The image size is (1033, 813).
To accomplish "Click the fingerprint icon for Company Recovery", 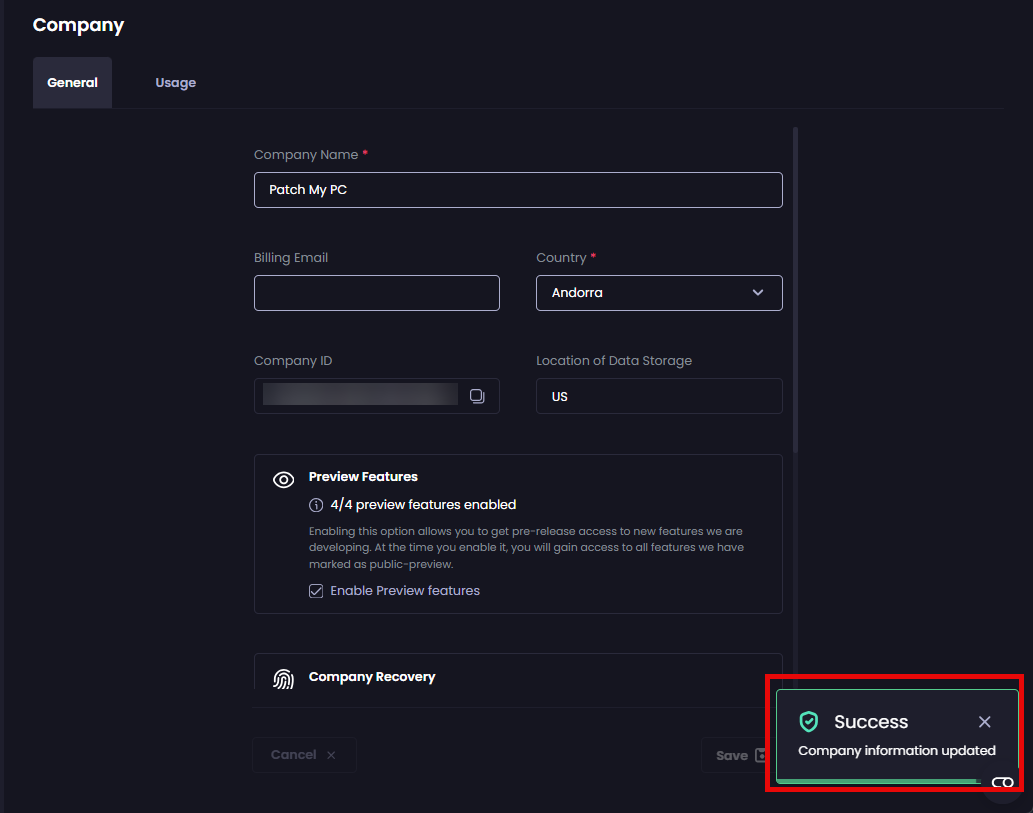I will pos(283,677).
